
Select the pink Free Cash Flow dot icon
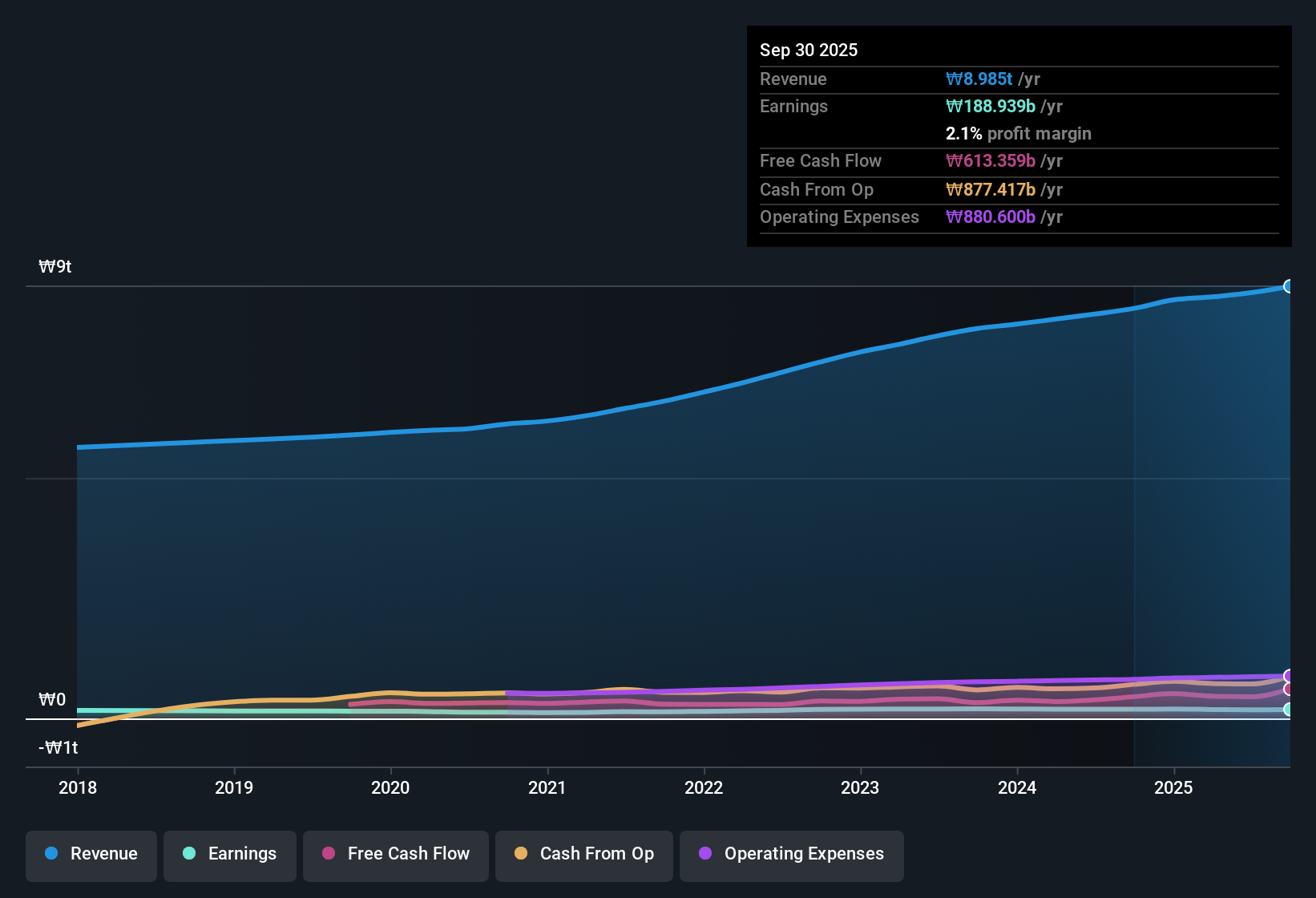point(328,855)
